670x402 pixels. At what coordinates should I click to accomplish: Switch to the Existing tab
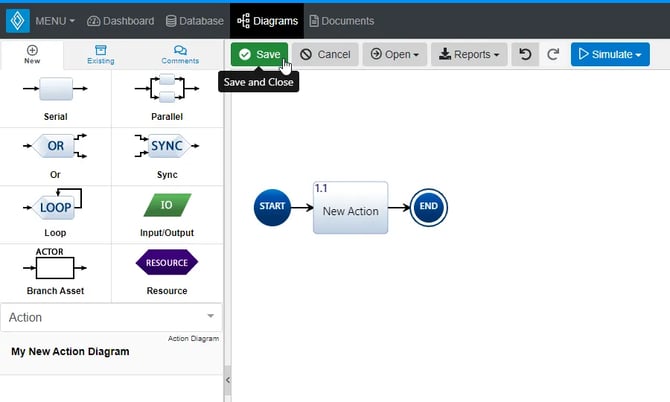click(x=101, y=55)
